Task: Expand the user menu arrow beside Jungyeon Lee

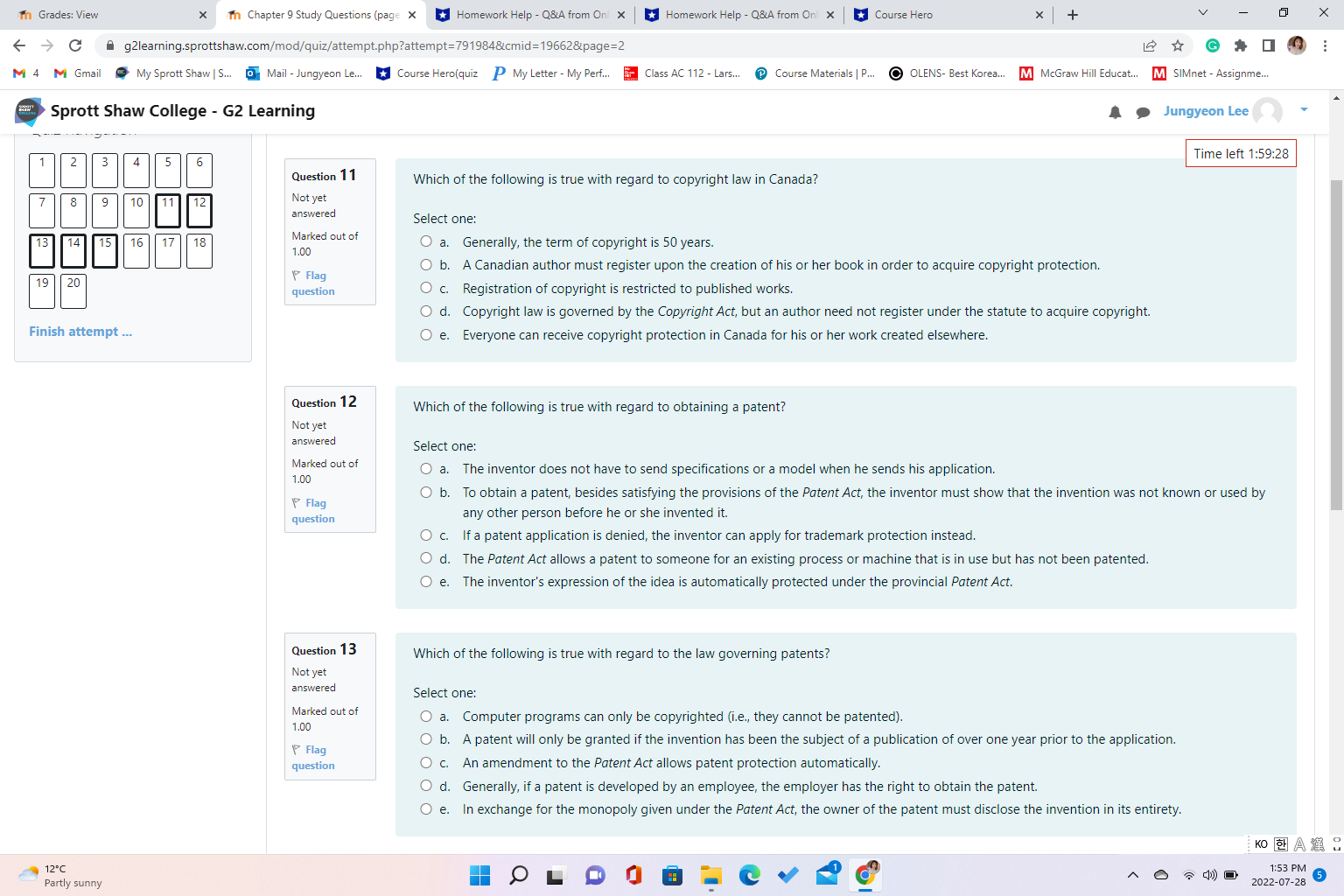Action: click(x=1304, y=110)
